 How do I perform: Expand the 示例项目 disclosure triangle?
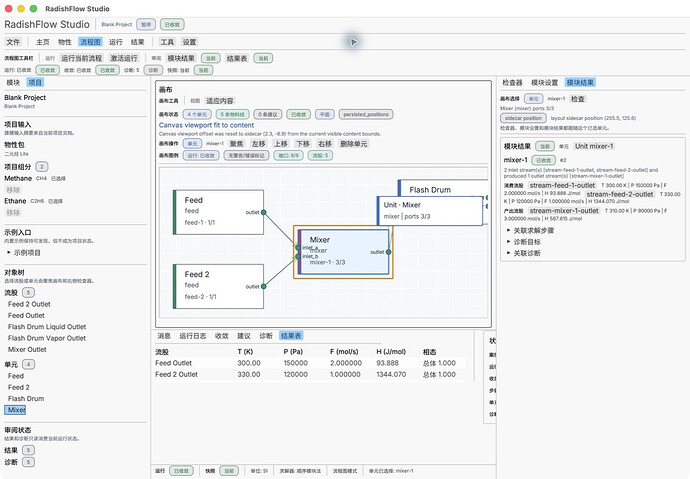pos(9,252)
